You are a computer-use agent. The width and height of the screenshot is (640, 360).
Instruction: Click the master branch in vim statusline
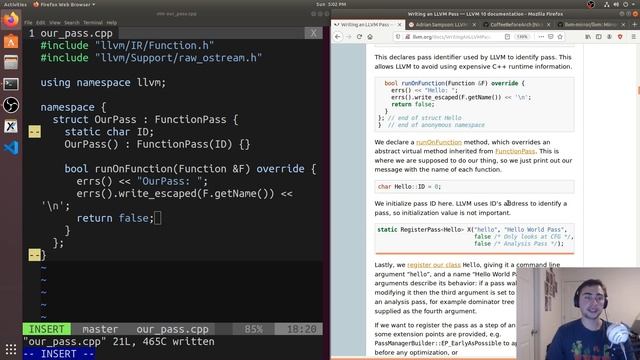[100, 329]
